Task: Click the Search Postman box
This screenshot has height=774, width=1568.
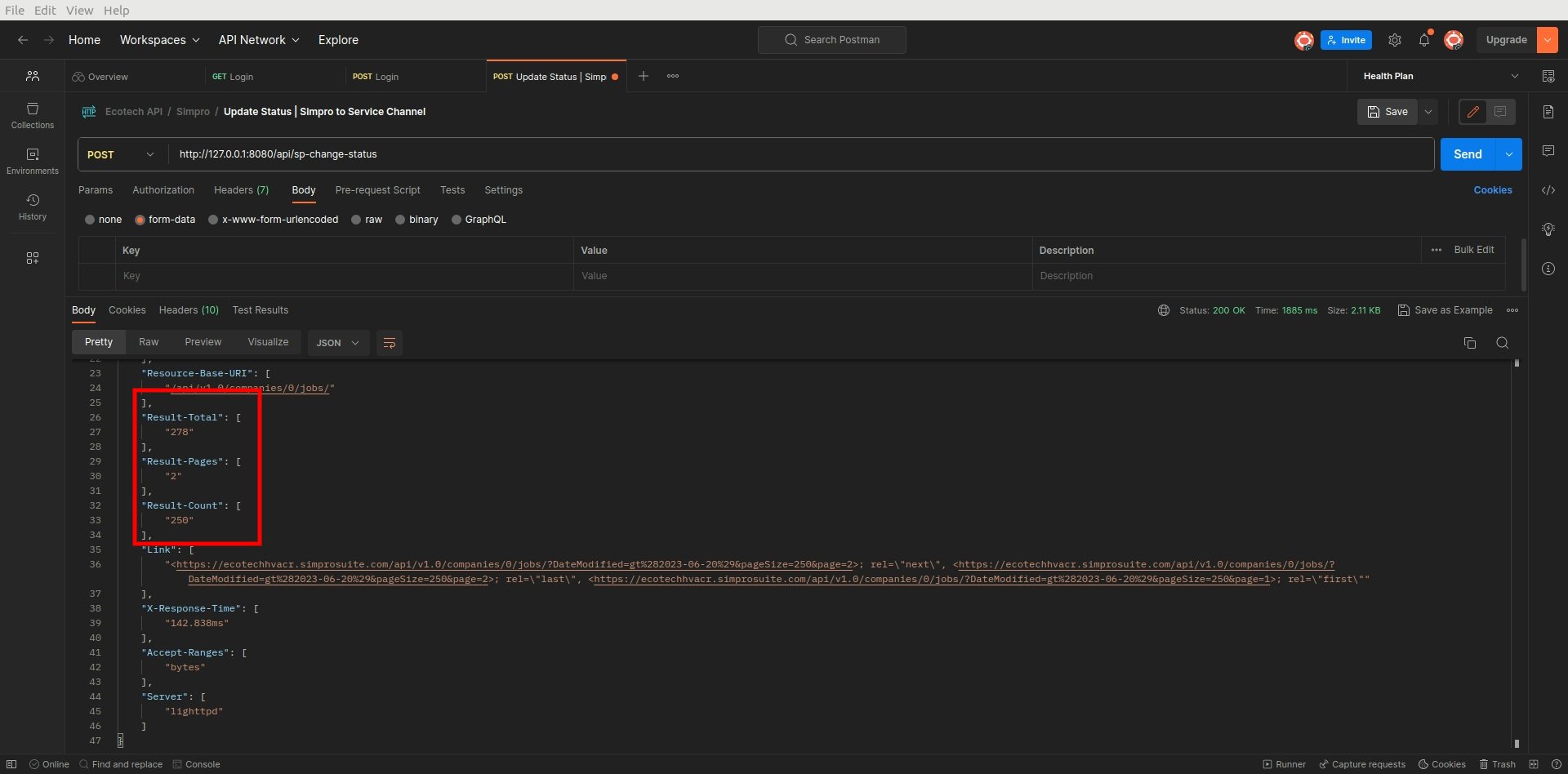Action: (x=832, y=40)
